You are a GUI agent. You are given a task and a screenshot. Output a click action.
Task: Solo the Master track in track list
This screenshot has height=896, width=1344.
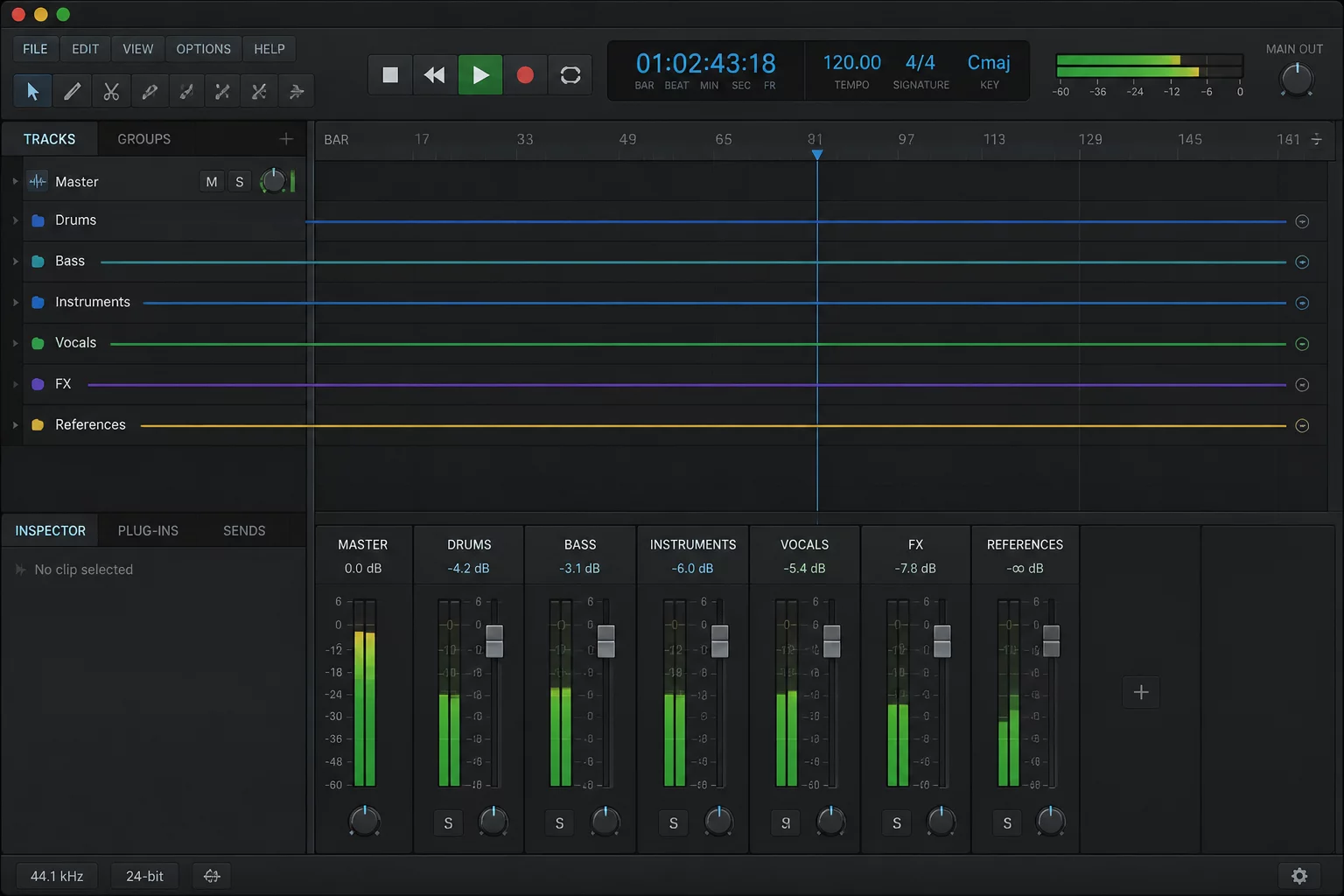(x=240, y=182)
